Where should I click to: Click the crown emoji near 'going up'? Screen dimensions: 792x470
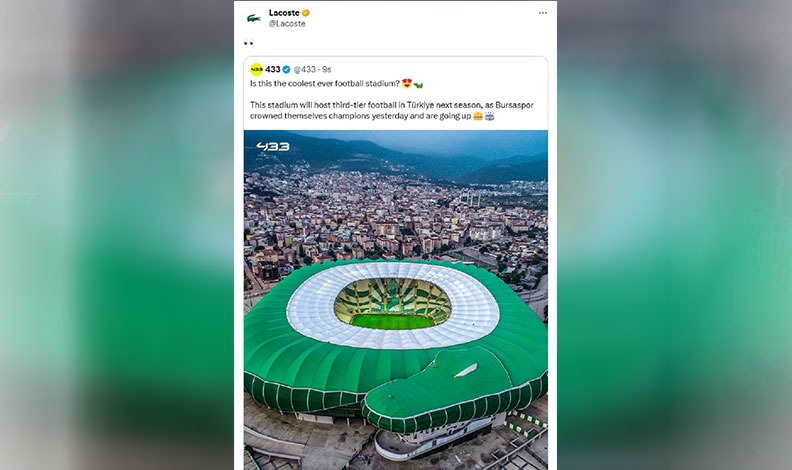[478, 116]
